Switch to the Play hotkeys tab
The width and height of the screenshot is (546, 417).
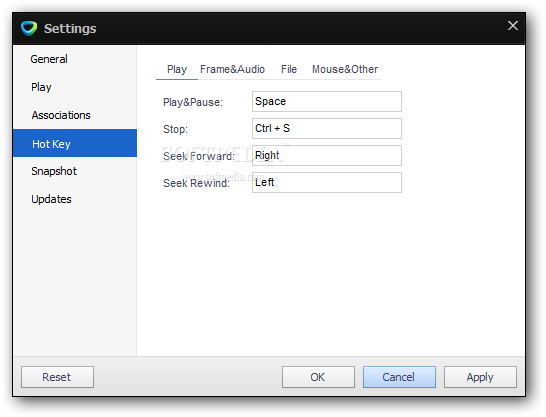click(x=177, y=69)
